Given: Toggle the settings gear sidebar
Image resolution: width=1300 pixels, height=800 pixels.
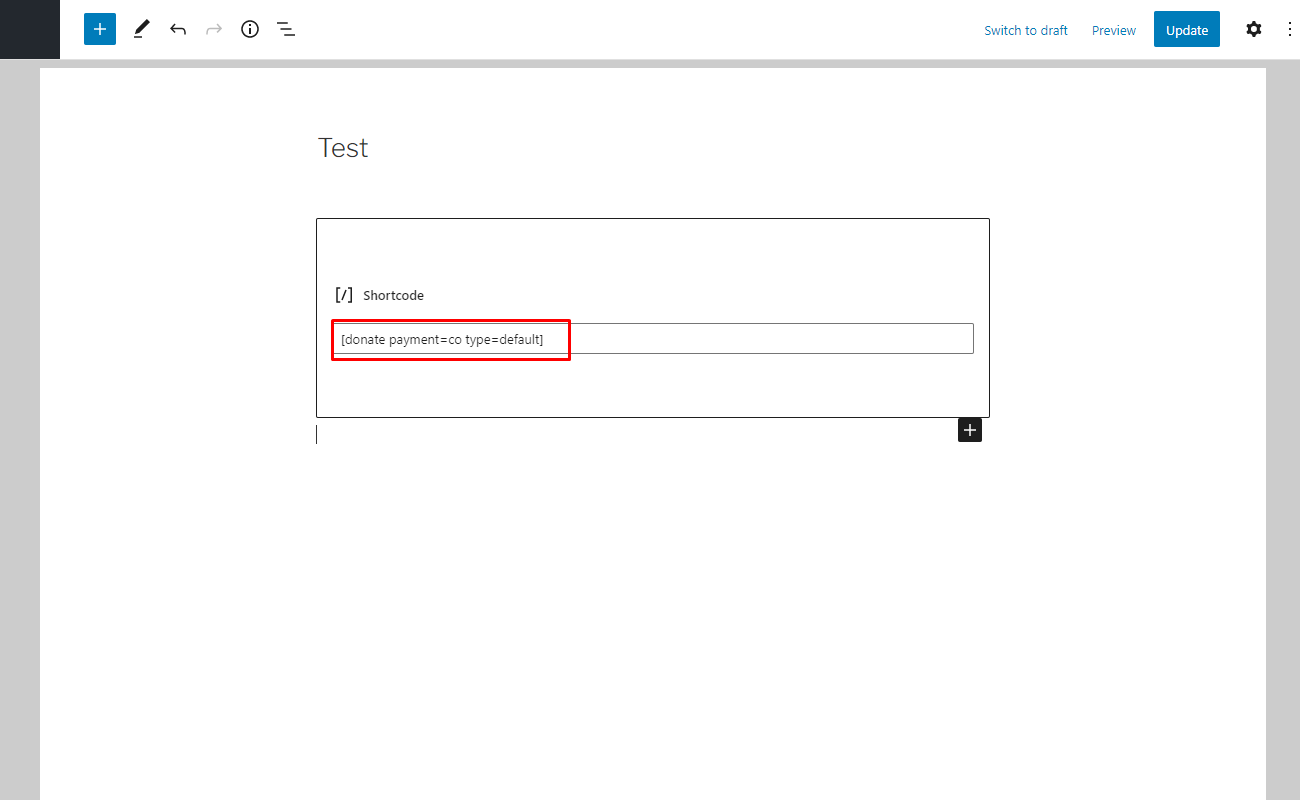Looking at the screenshot, I should [x=1254, y=29].
